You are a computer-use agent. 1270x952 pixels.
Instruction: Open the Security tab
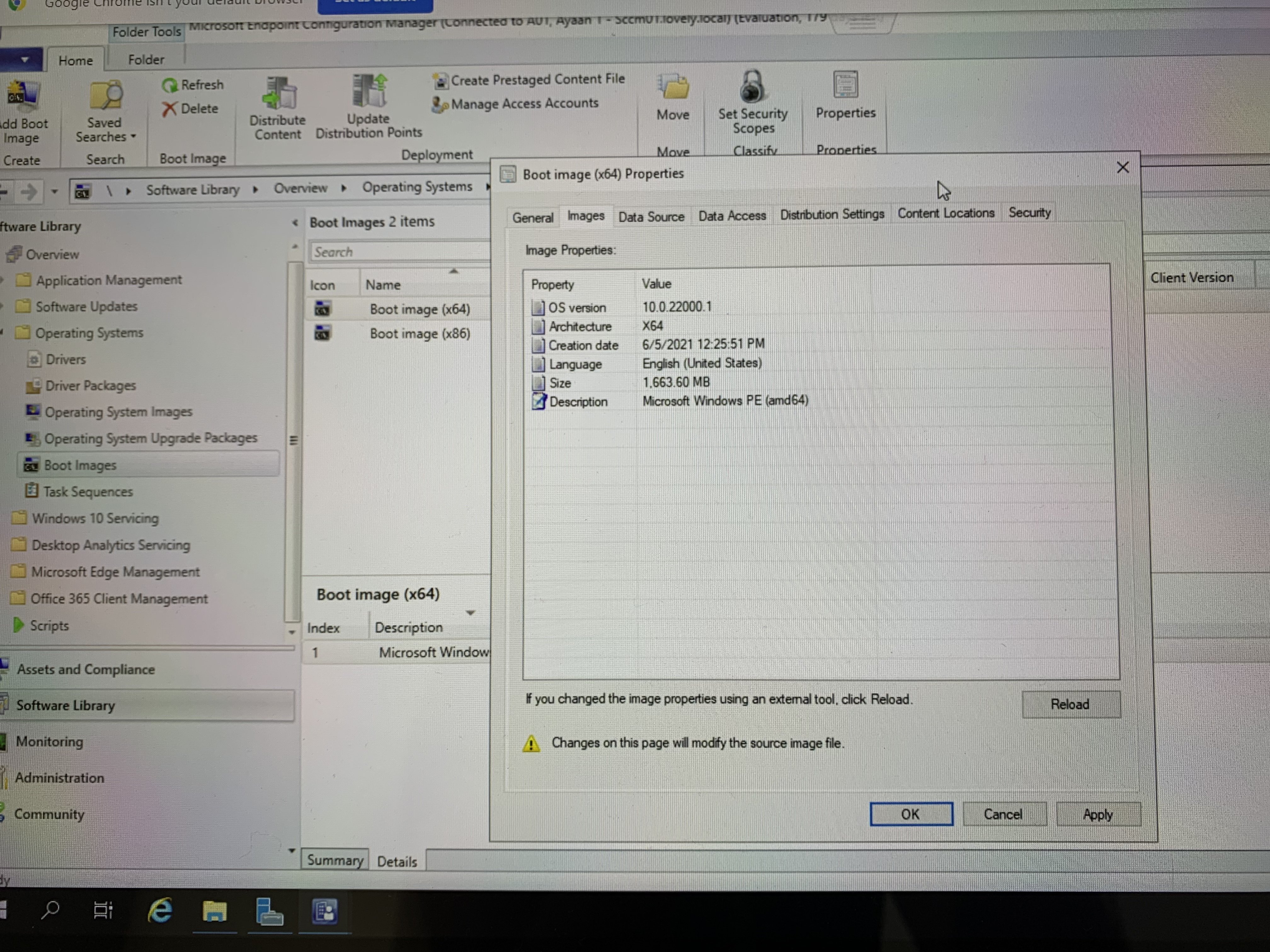tap(1029, 212)
